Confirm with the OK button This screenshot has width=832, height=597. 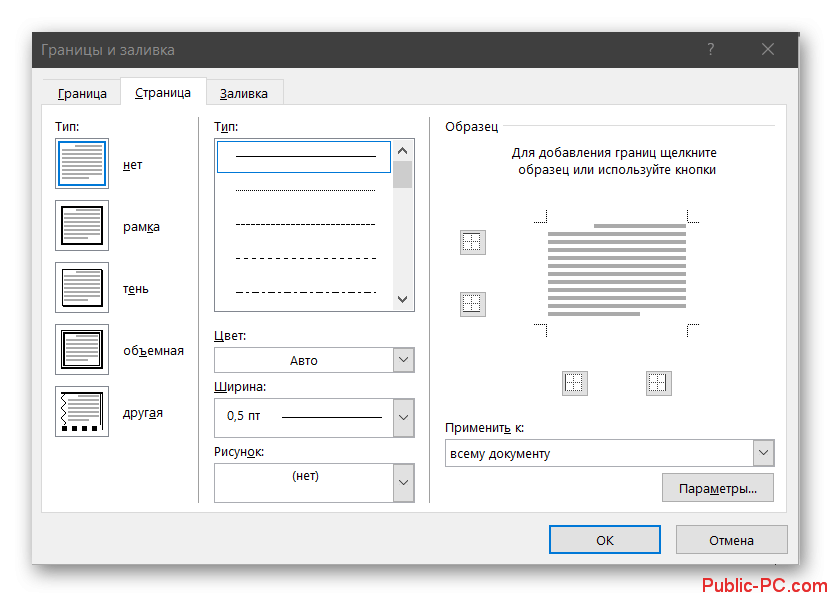tap(604, 540)
